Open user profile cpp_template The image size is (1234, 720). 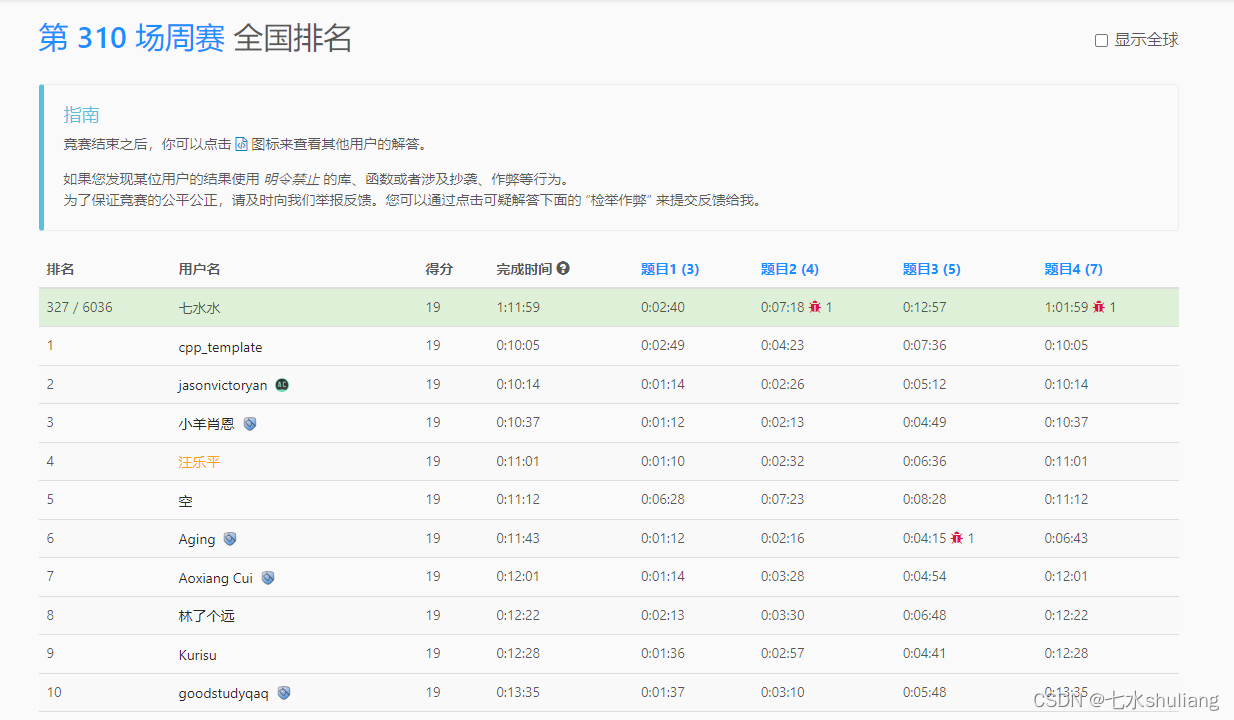coord(221,347)
